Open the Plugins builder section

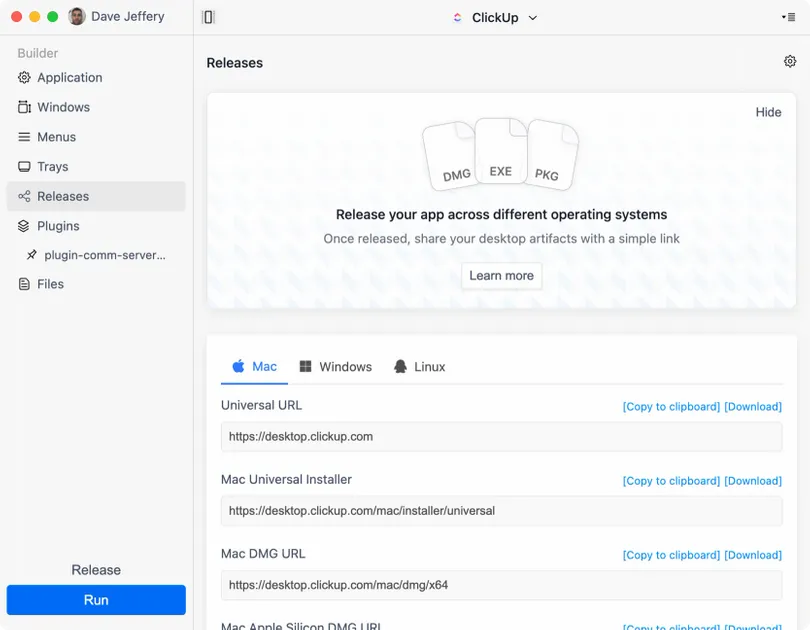pyautogui.click(x=57, y=225)
